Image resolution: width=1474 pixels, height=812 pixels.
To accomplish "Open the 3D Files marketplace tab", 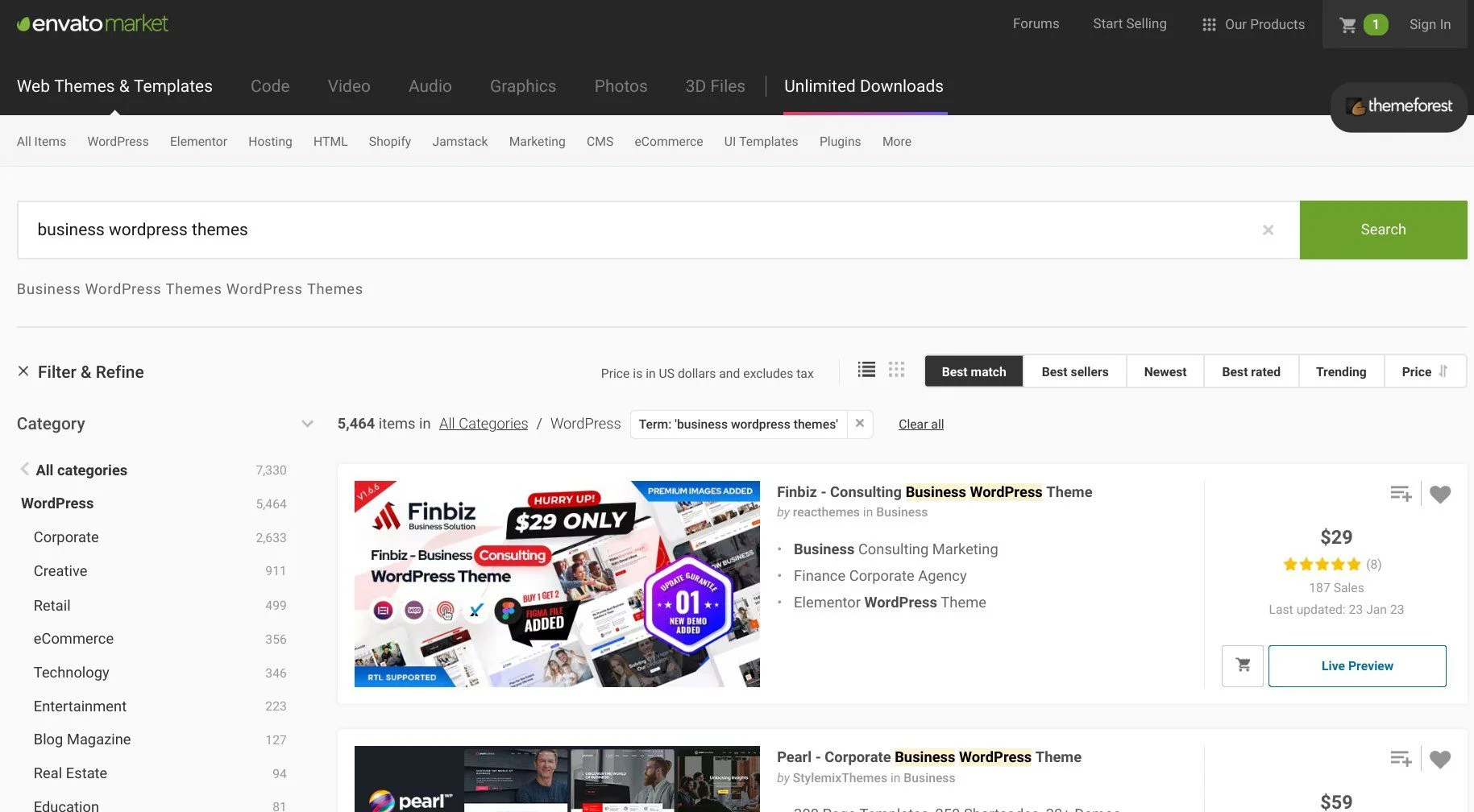I will pyautogui.click(x=715, y=86).
